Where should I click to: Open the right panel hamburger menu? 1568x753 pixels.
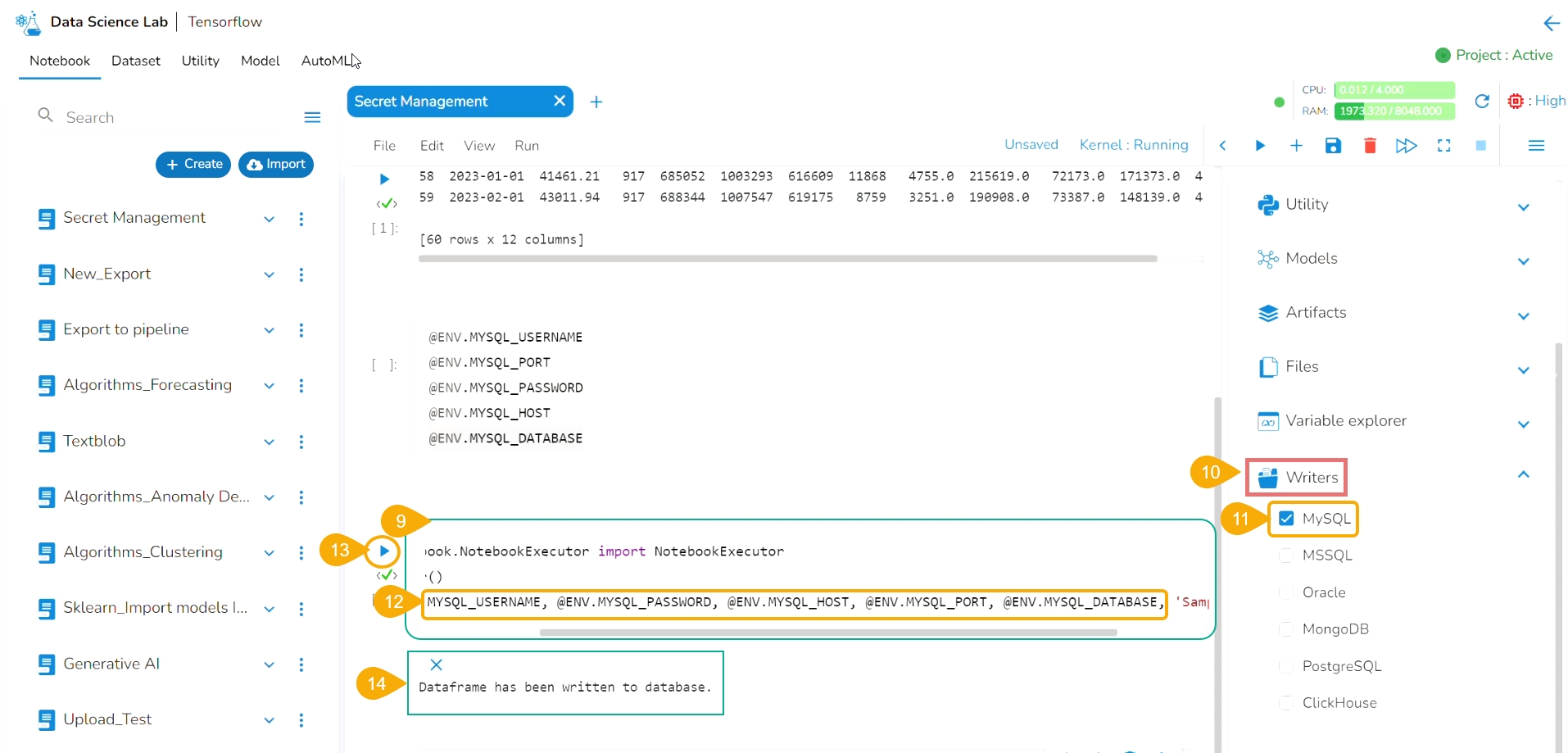(x=1536, y=146)
